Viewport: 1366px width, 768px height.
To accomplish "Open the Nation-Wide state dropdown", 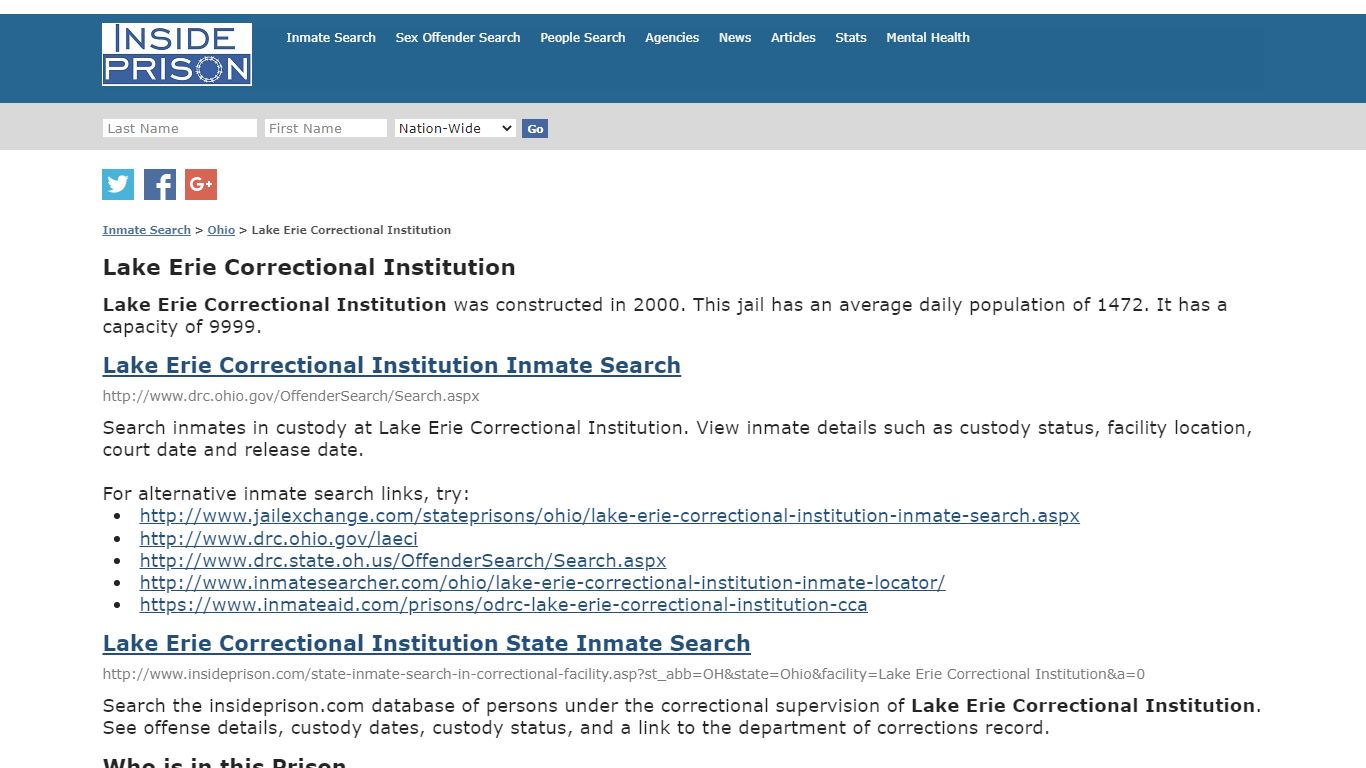I will [x=455, y=128].
